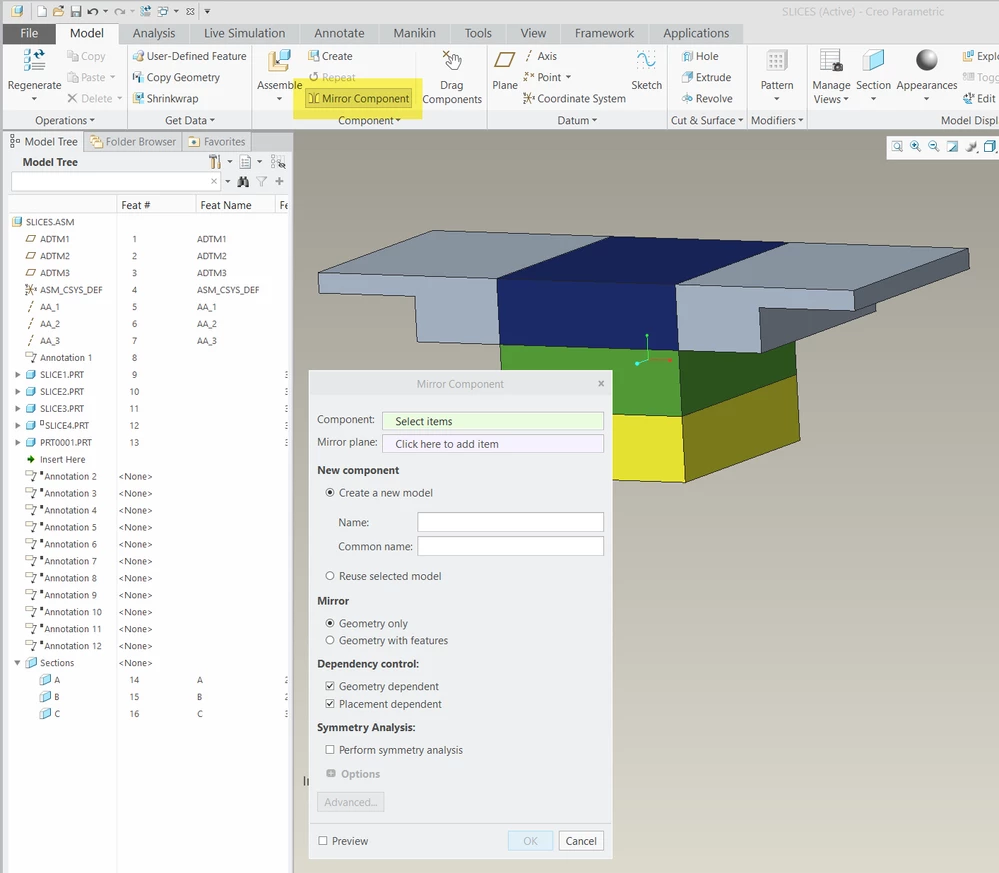Open the Operations group dropdown
The width and height of the screenshot is (999, 873).
pos(64,120)
